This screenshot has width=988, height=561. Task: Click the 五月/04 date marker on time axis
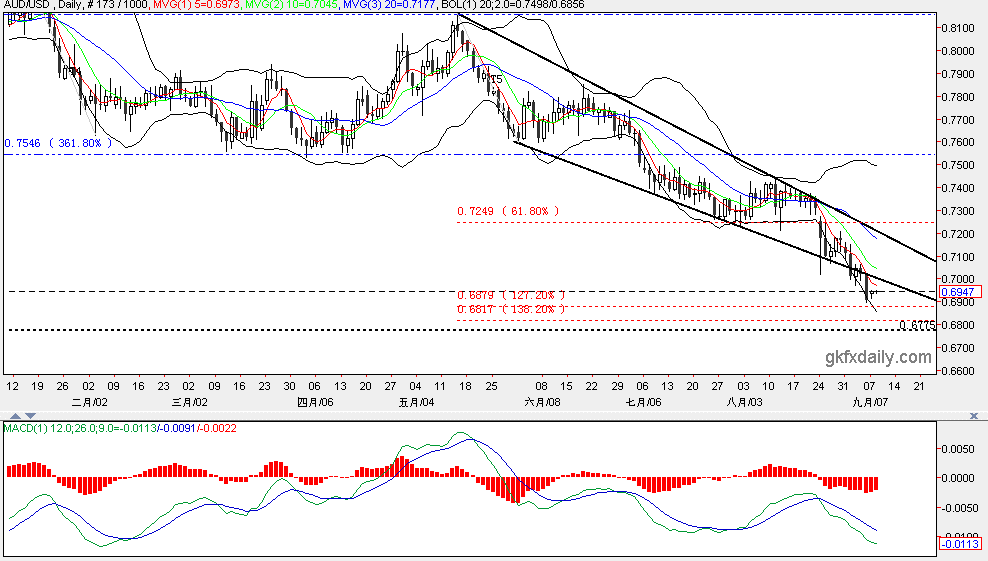(x=416, y=402)
